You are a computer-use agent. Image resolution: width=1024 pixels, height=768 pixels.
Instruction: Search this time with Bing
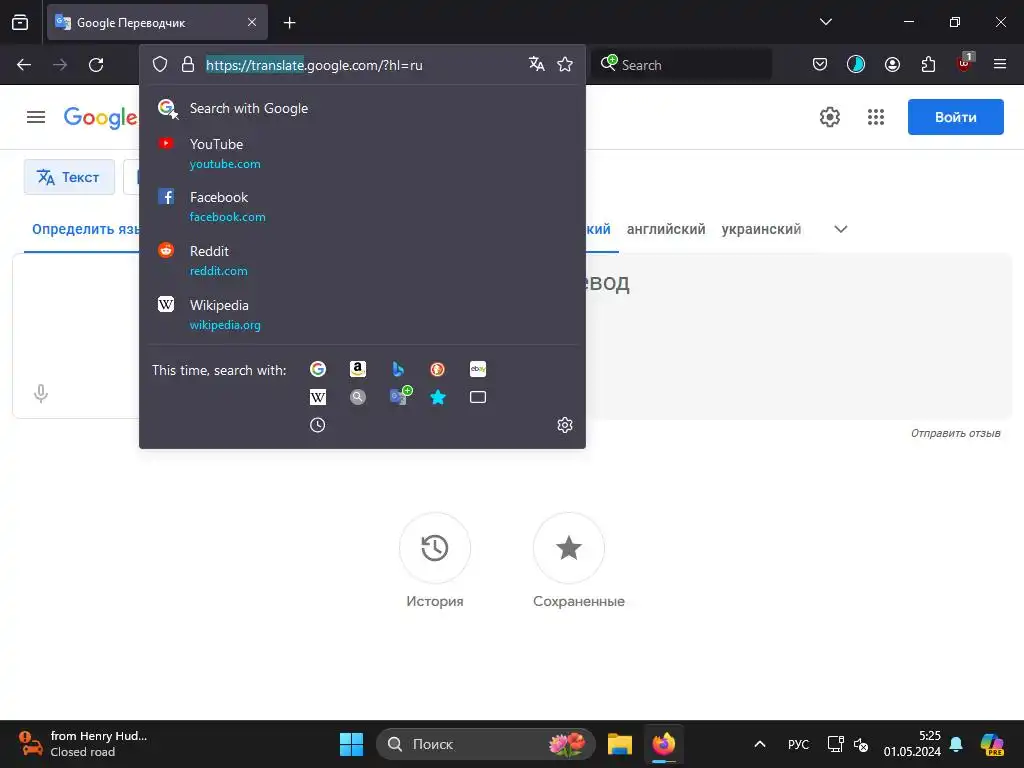coord(398,369)
